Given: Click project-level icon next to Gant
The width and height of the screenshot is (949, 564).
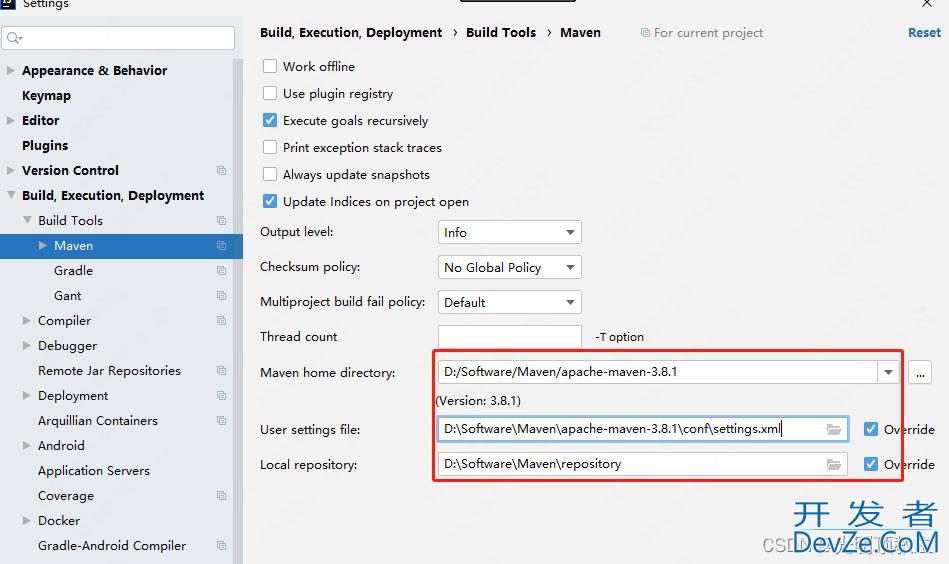Looking at the screenshot, I should [222, 296].
